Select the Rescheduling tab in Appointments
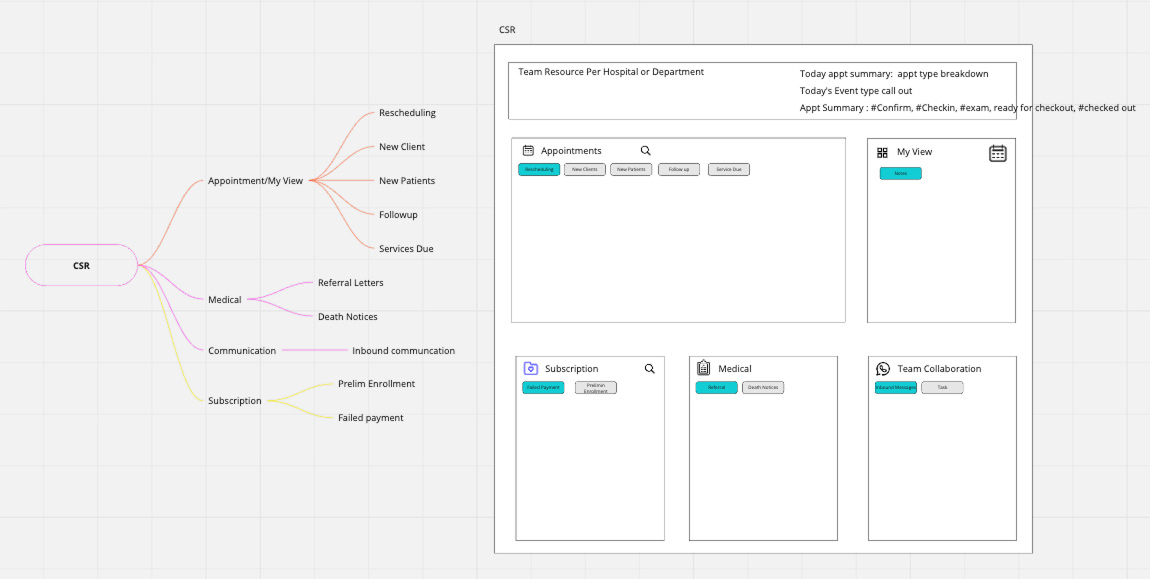The image size is (1150, 579). click(539, 170)
